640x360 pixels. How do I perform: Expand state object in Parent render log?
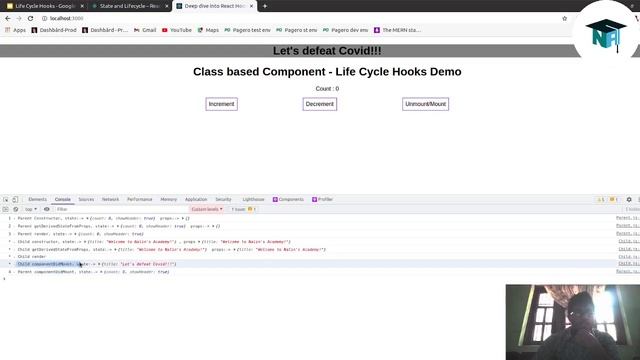tap(75, 234)
